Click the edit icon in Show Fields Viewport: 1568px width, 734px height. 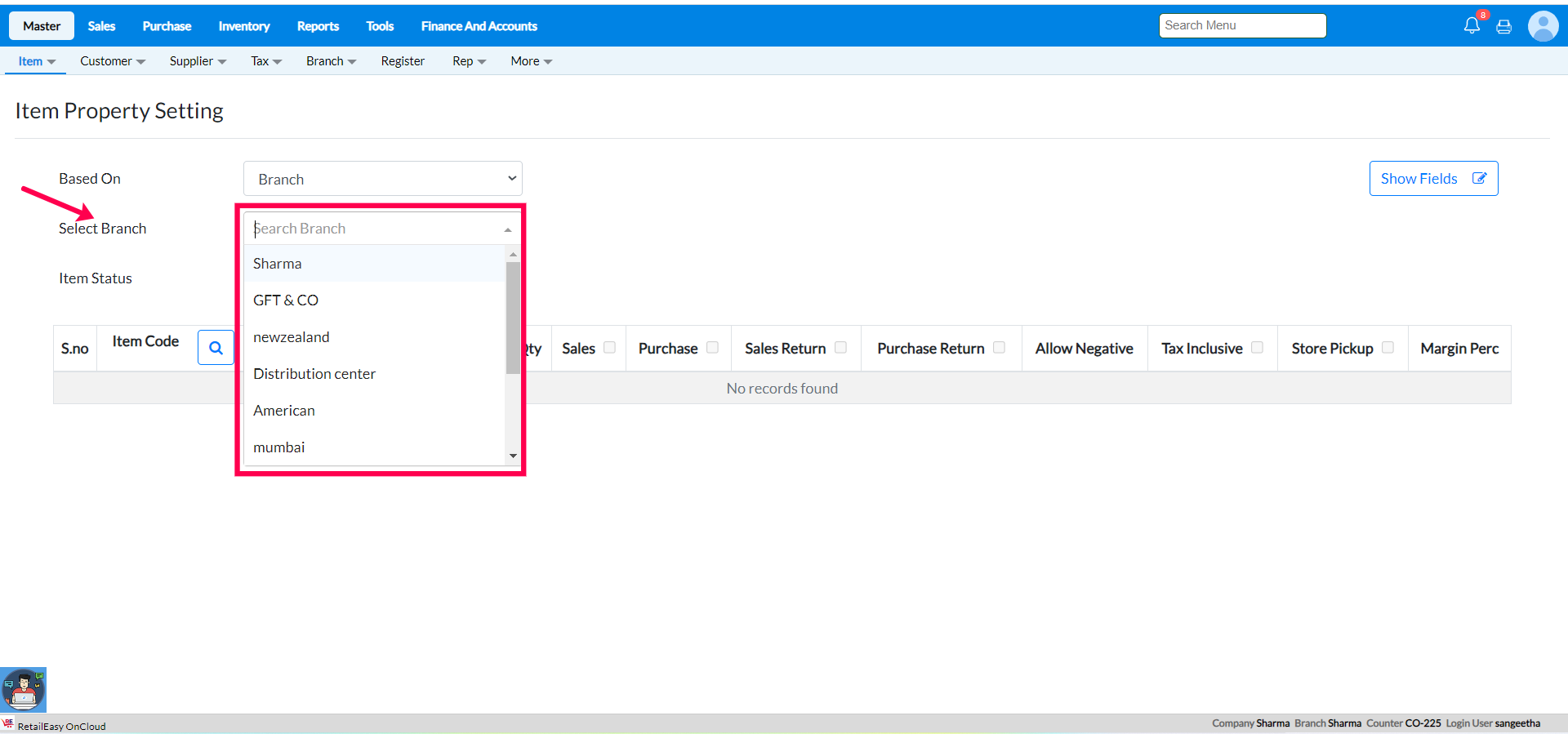[1479, 178]
